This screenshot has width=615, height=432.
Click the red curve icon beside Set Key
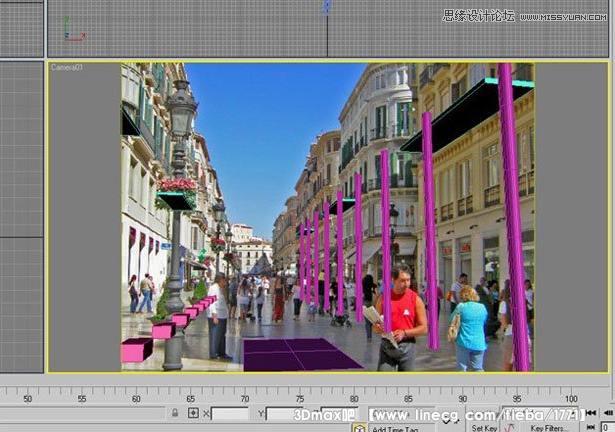click(509, 428)
